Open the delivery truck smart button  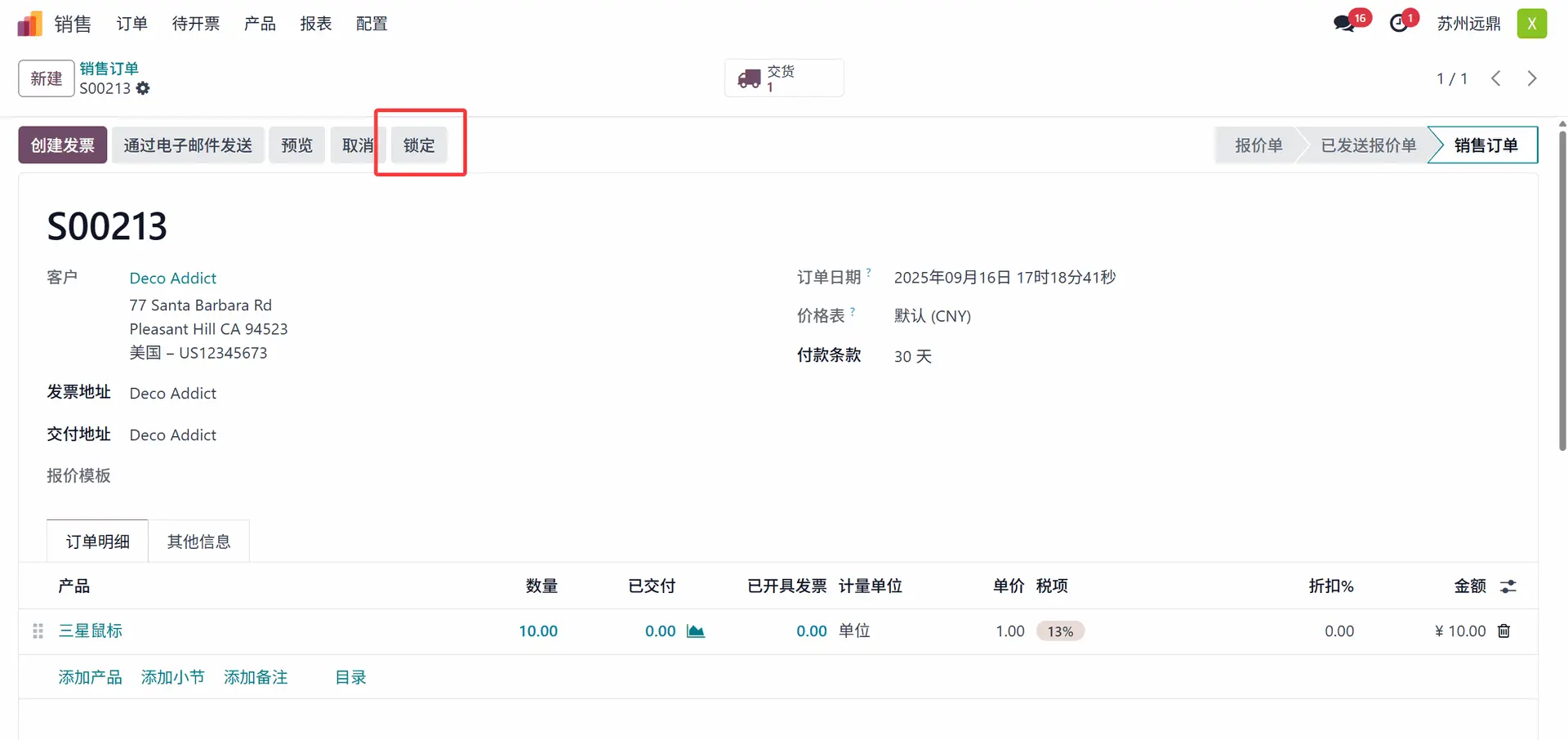click(783, 78)
